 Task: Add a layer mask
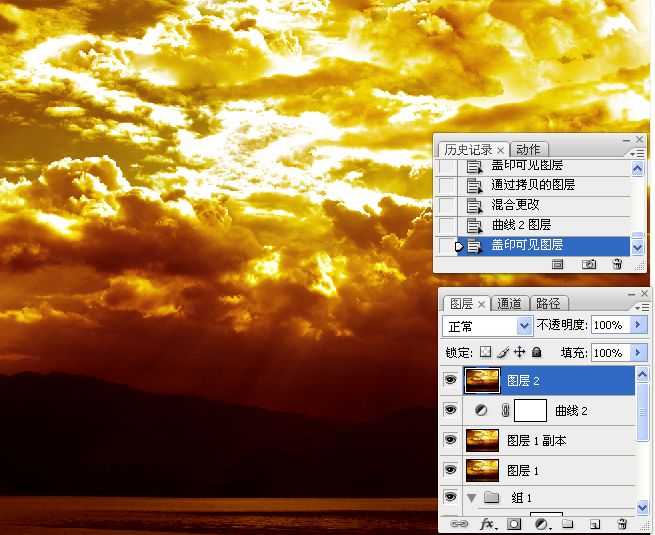pos(514,524)
